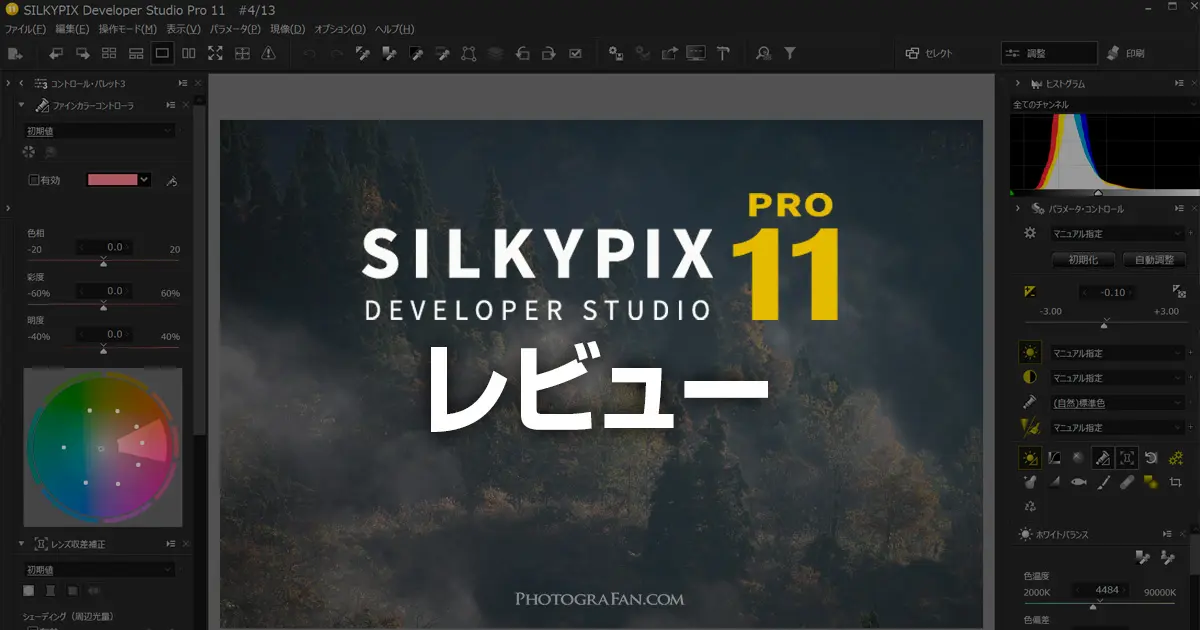Open マニュアル指定 dropdown beside contrast half-circle icon

pyautogui.click(x=1117, y=378)
